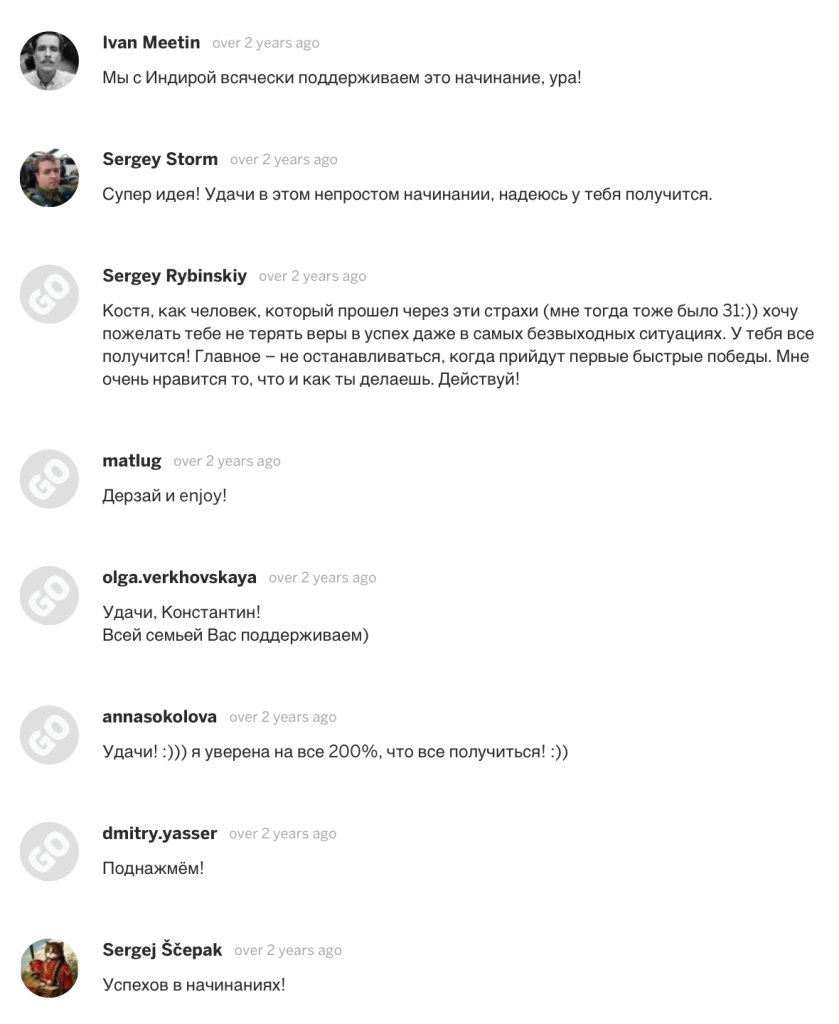The image size is (839, 1024).
Task: Click matlug's default GO avatar icon
Action: pos(49,479)
